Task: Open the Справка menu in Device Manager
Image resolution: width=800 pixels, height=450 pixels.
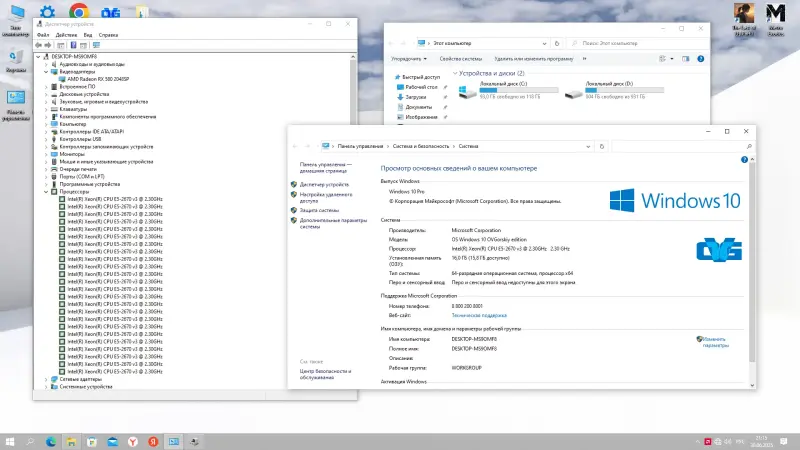Action: [108, 35]
